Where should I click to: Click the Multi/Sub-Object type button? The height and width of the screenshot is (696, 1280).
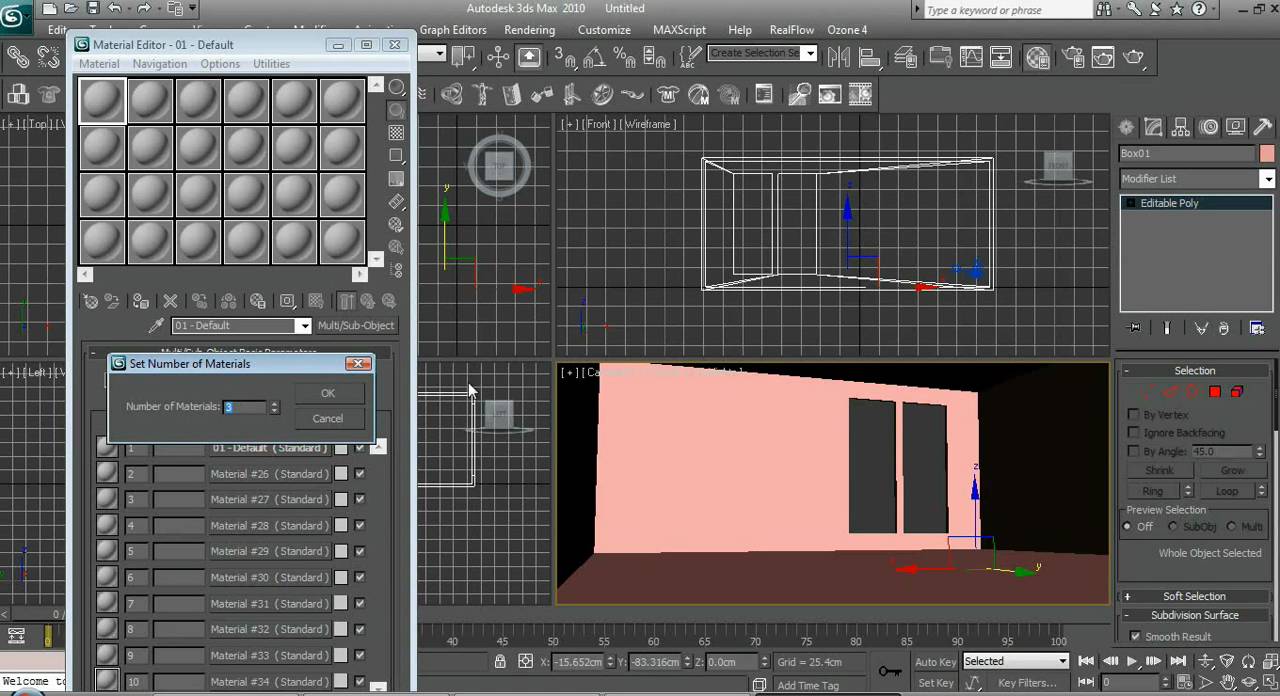pos(356,325)
